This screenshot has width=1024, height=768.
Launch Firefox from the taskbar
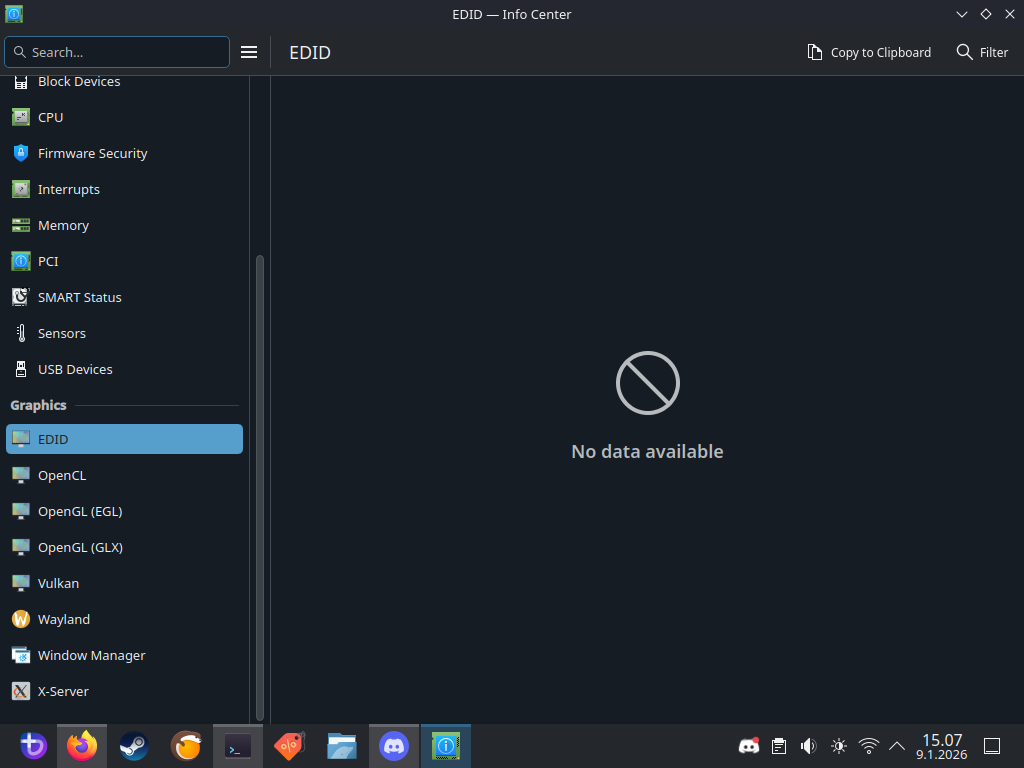(82, 746)
